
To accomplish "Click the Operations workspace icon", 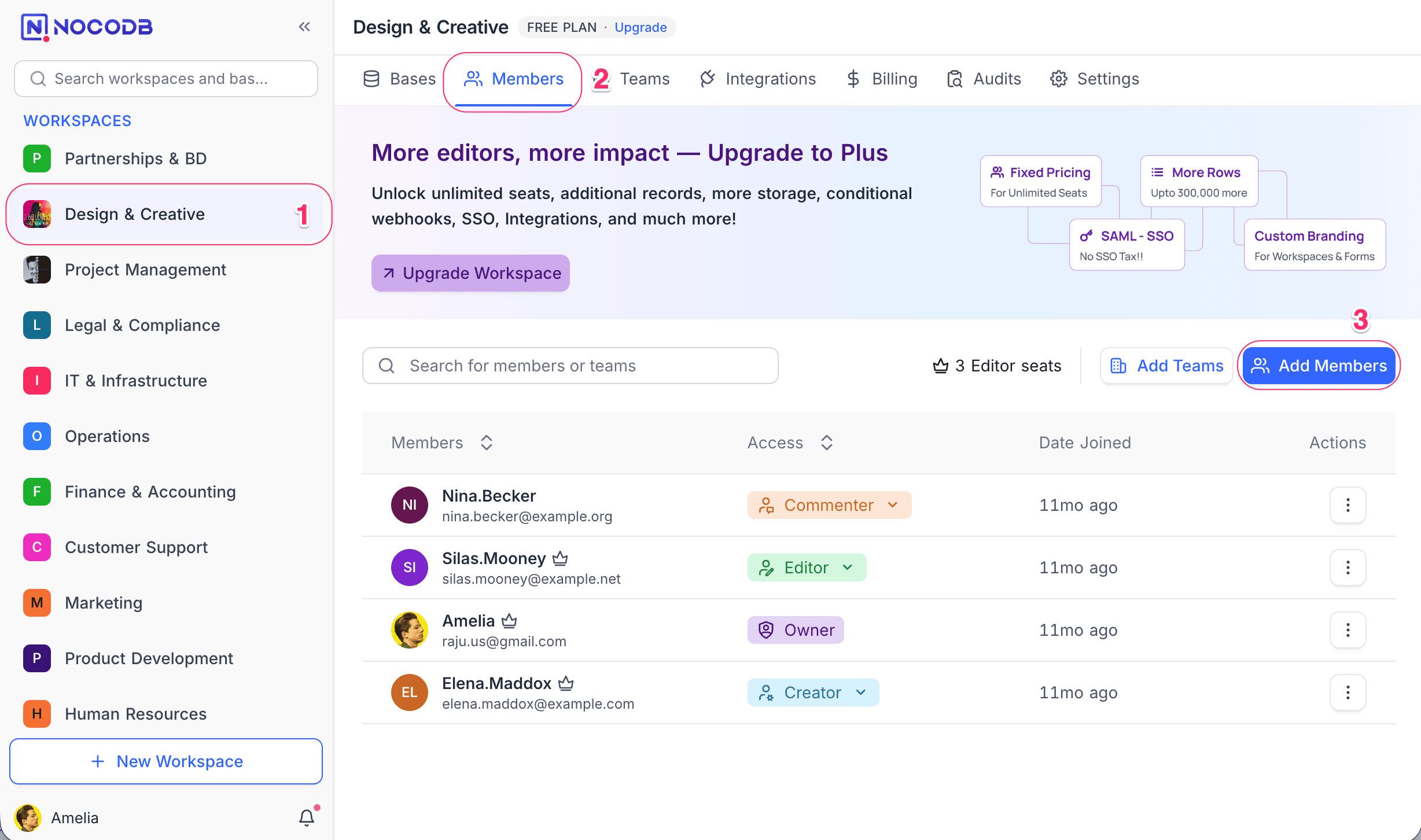I will [x=37, y=436].
